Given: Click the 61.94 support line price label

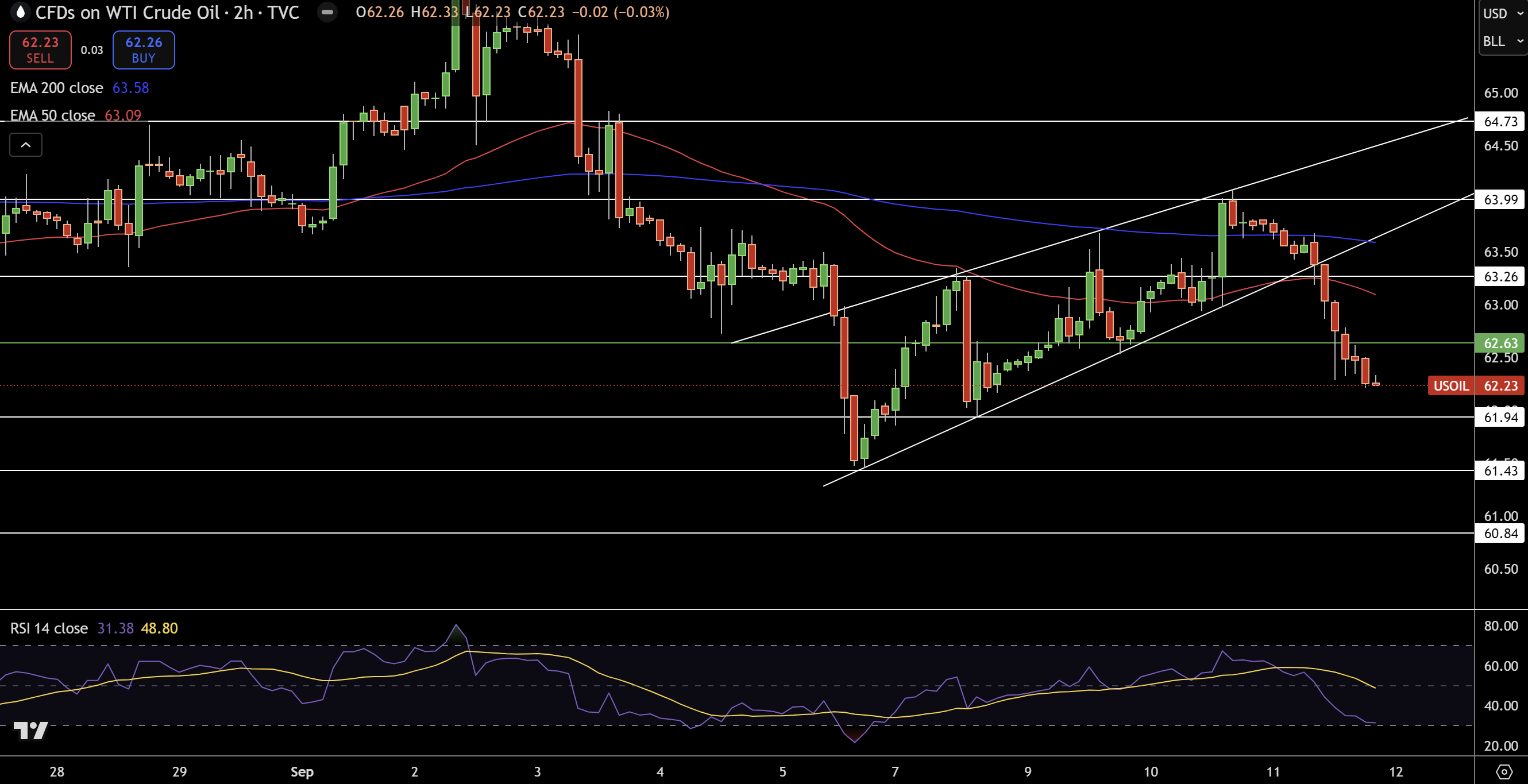Looking at the screenshot, I should (1500, 417).
